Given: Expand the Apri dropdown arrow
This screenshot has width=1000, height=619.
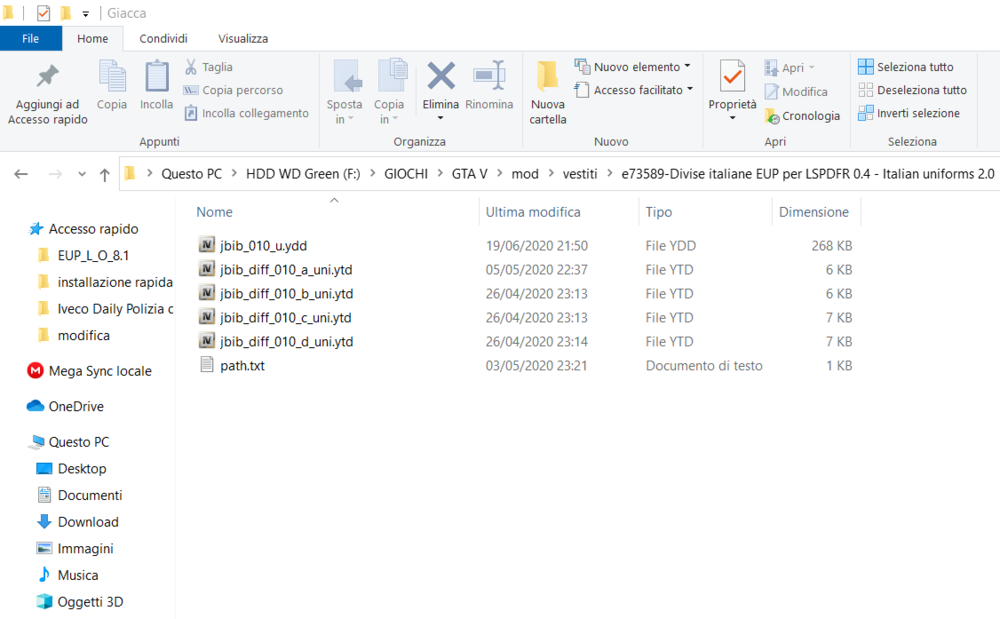Looking at the screenshot, I should 811,67.
